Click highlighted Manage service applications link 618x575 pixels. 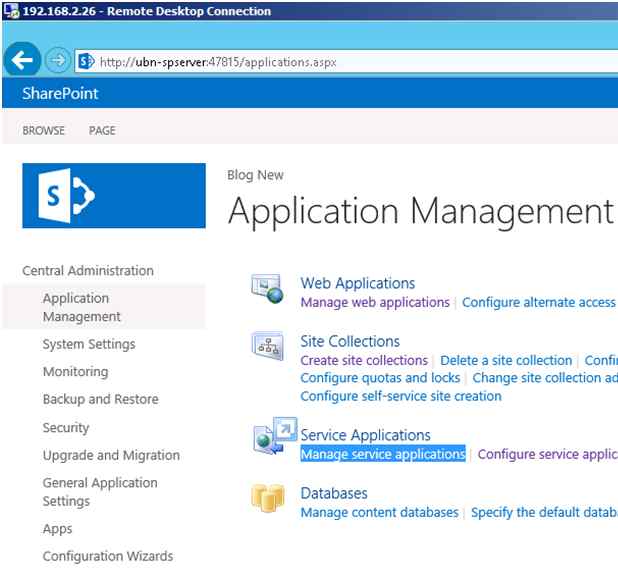click(383, 454)
